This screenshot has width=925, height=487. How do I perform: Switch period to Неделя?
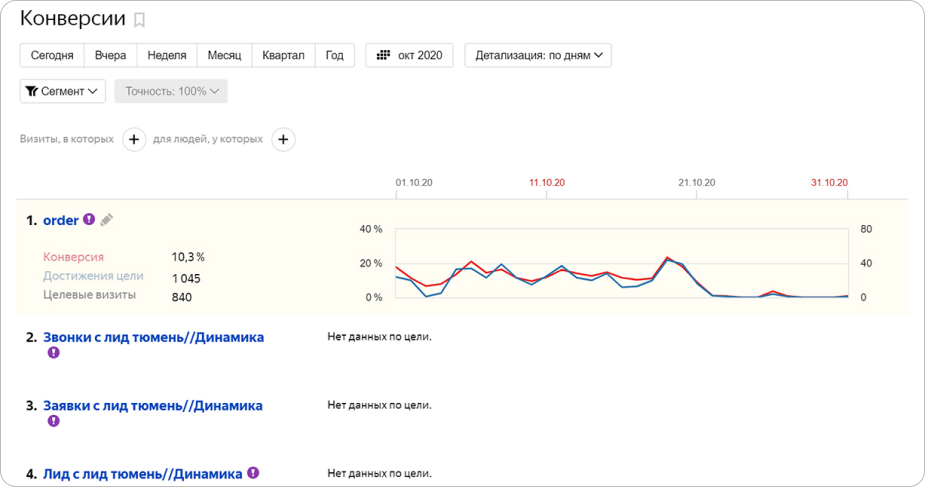(167, 55)
